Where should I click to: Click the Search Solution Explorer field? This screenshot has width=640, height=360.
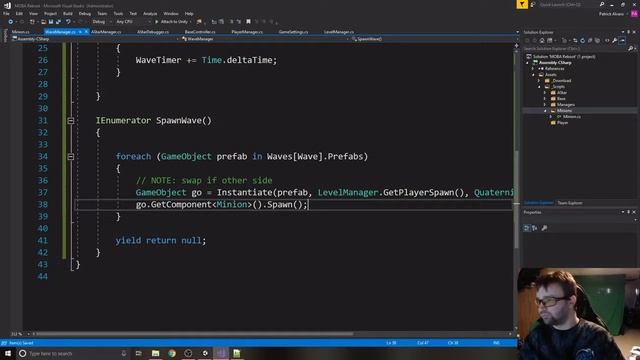(x=576, y=49)
